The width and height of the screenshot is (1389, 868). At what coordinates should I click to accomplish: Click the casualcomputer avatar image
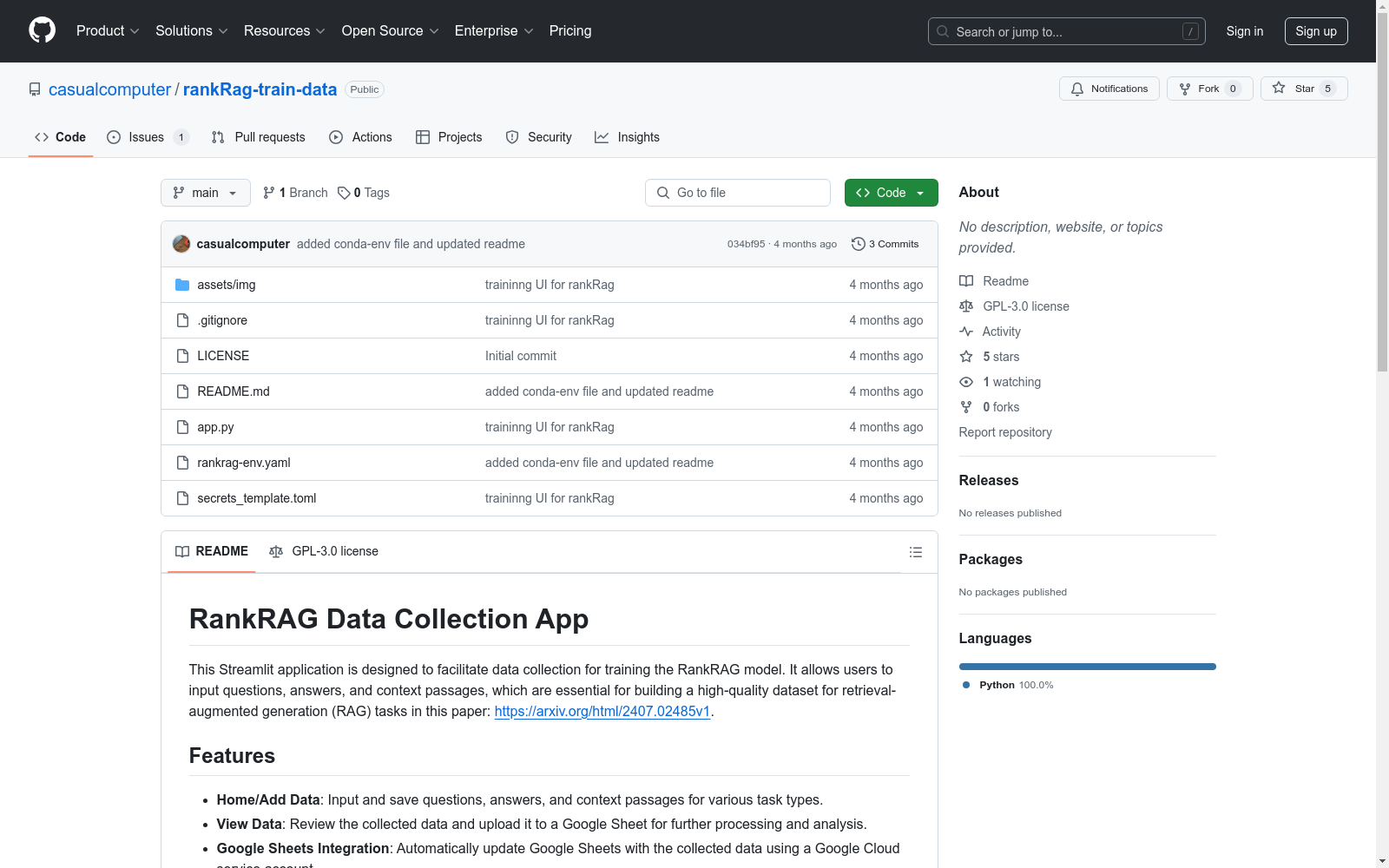(x=181, y=244)
